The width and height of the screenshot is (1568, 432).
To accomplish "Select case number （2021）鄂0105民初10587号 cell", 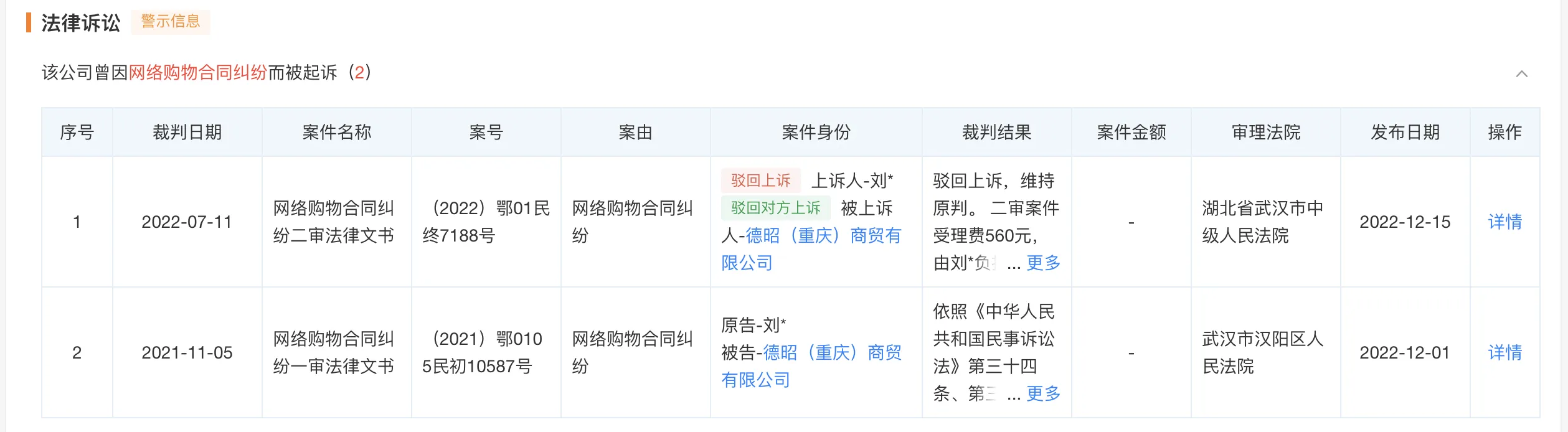I will pos(486,352).
